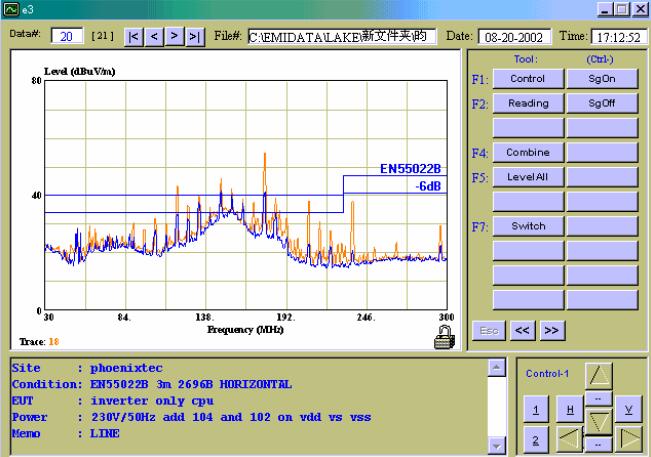This screenshot has width=651, height=457.
Task: Minimize the e3 window
Action: tap(604, 9)
